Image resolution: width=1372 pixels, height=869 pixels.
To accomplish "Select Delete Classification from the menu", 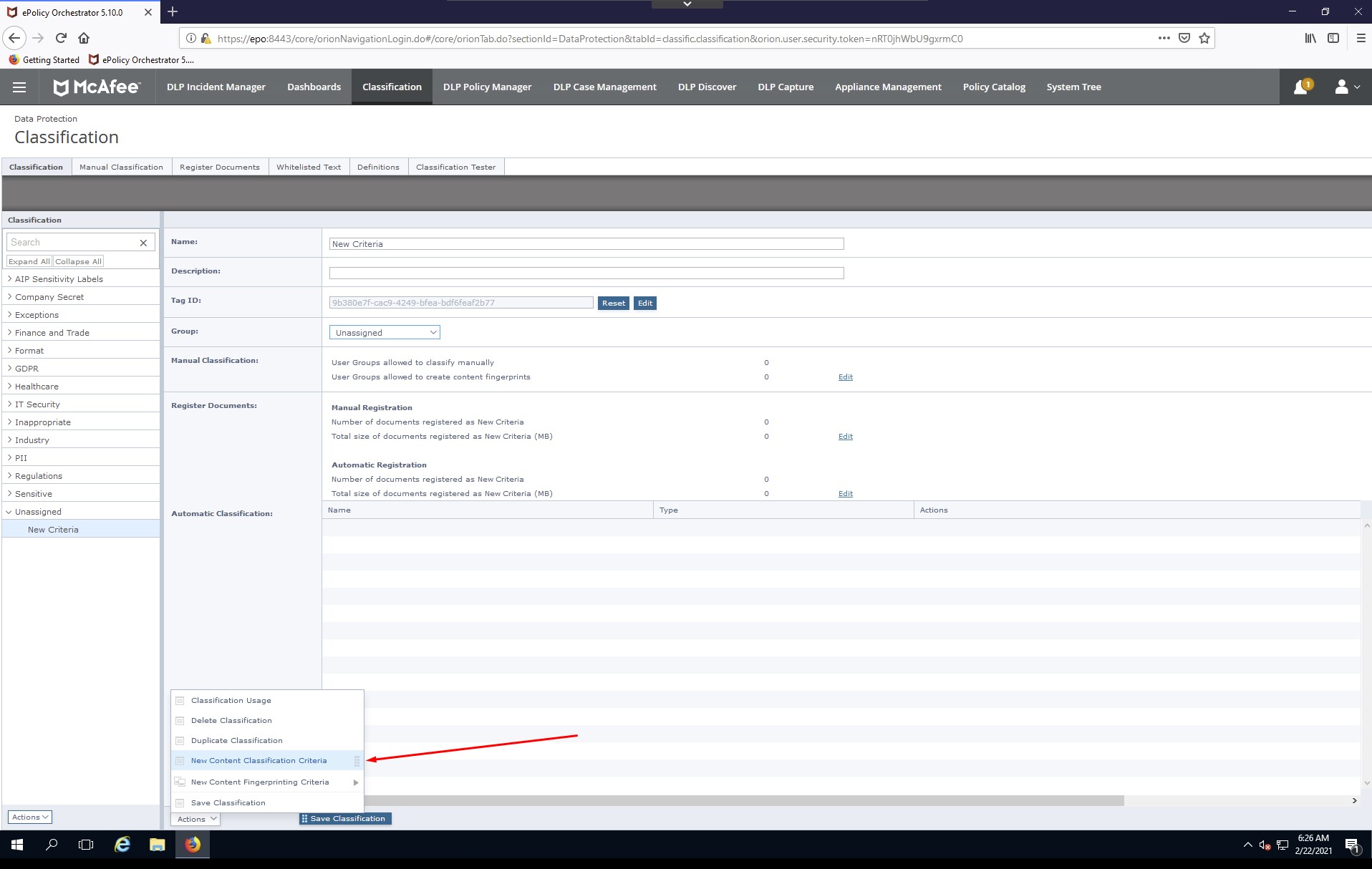I will point(267,721).
